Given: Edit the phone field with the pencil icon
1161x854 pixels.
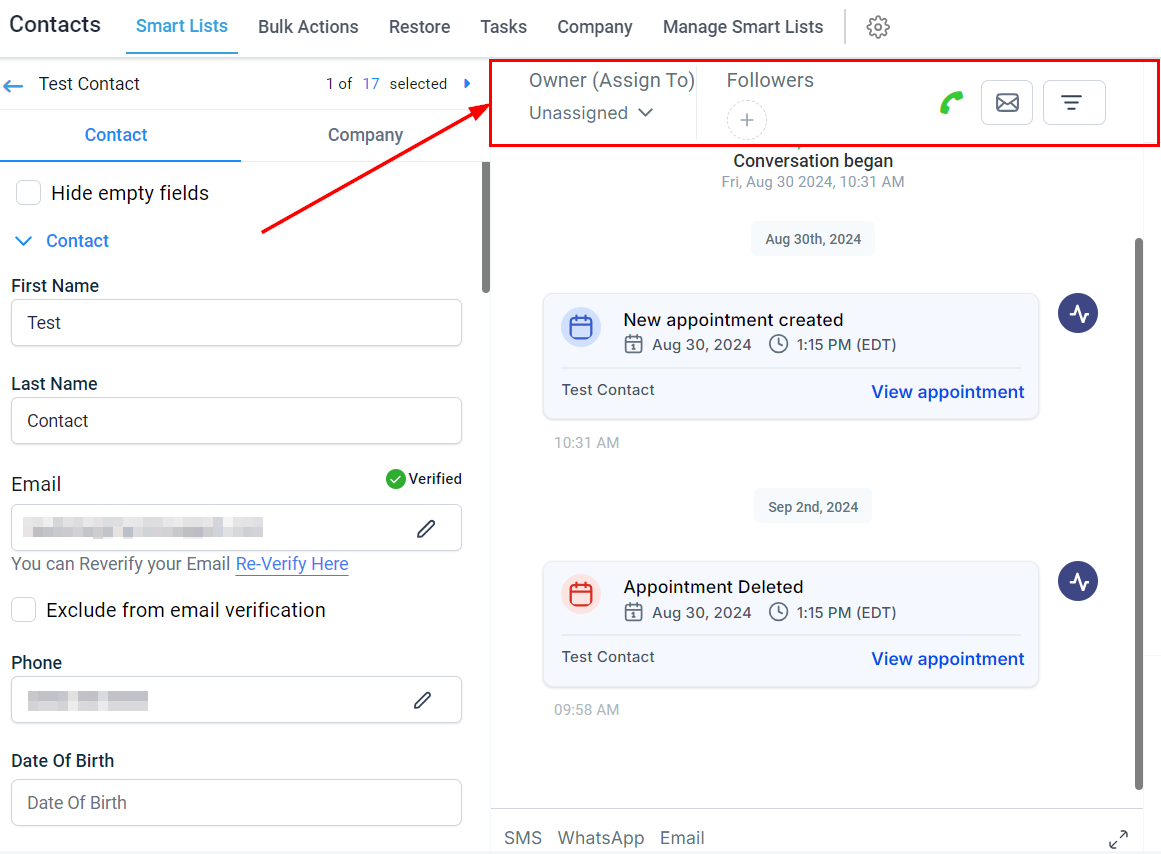Looking at the screenshot, I should point(422,700).
